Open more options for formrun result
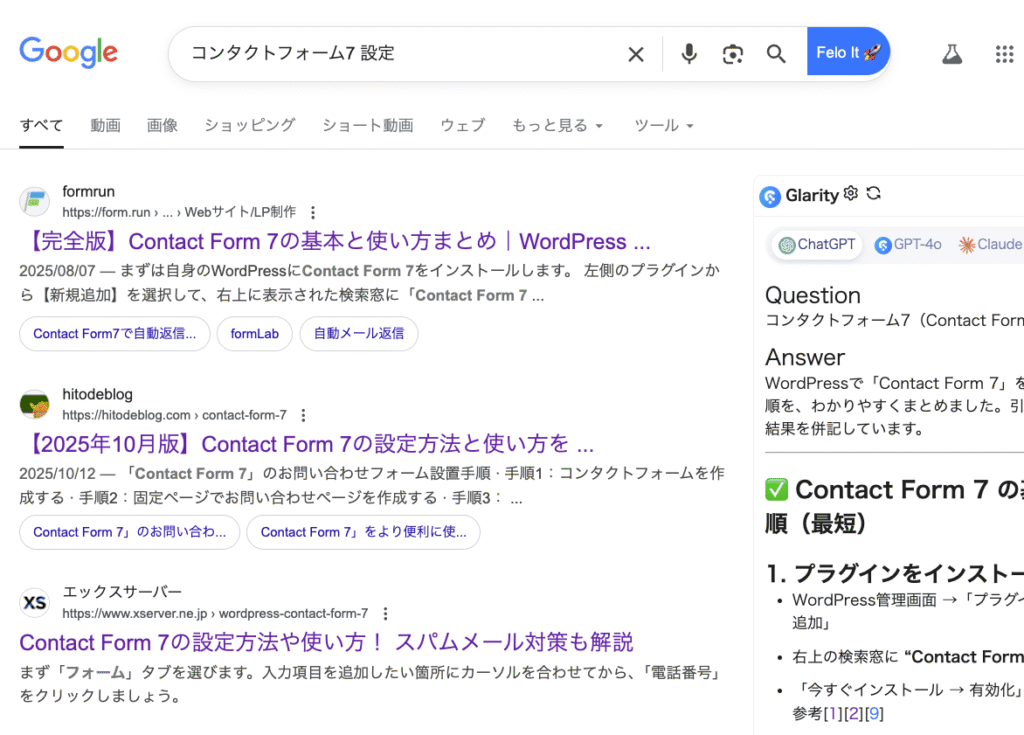Viewport: 1024px width, 735px height. pos(313,212)
